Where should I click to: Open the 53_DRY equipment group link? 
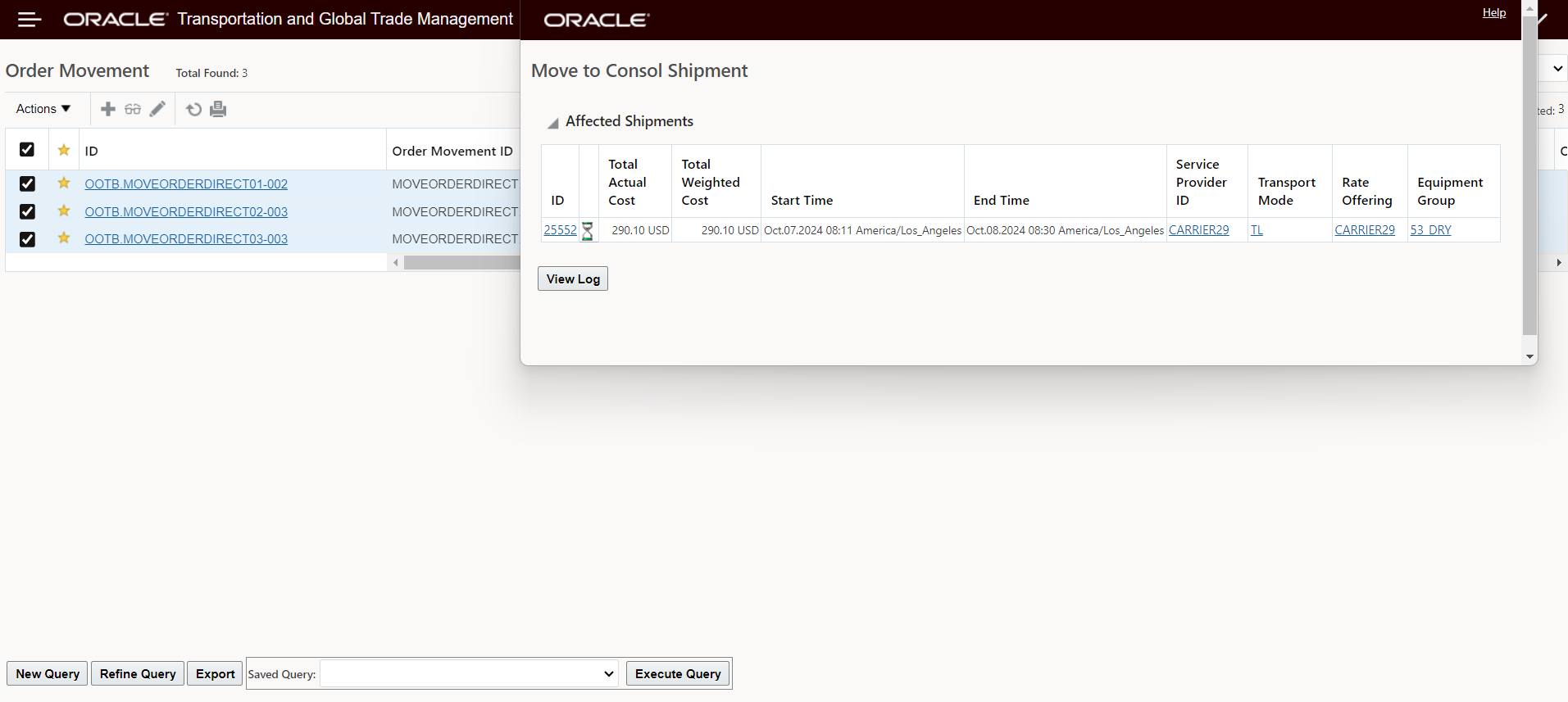1430,230
